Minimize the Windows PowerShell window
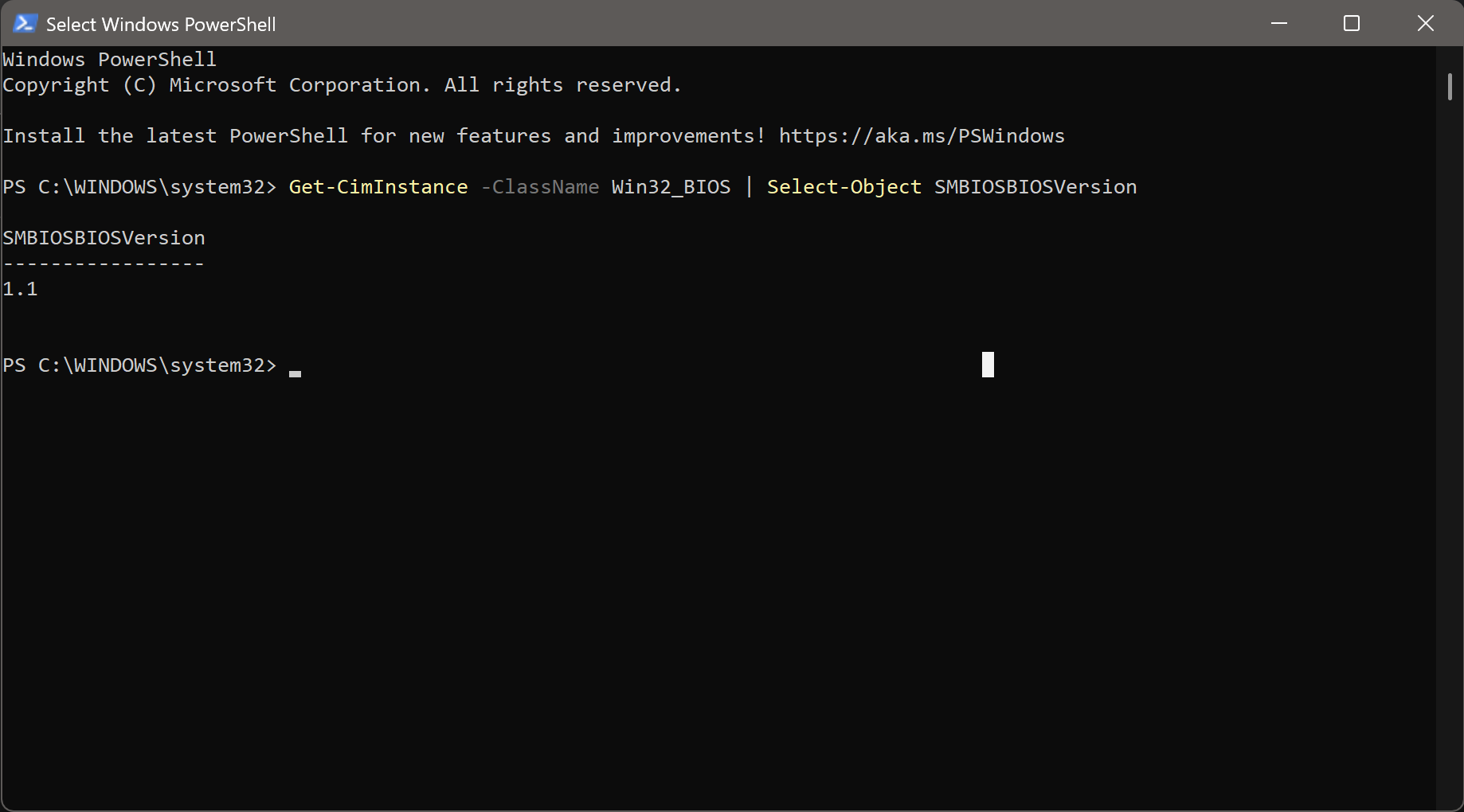This screenshot has width=1464, height=812. tap(1279, 24)
